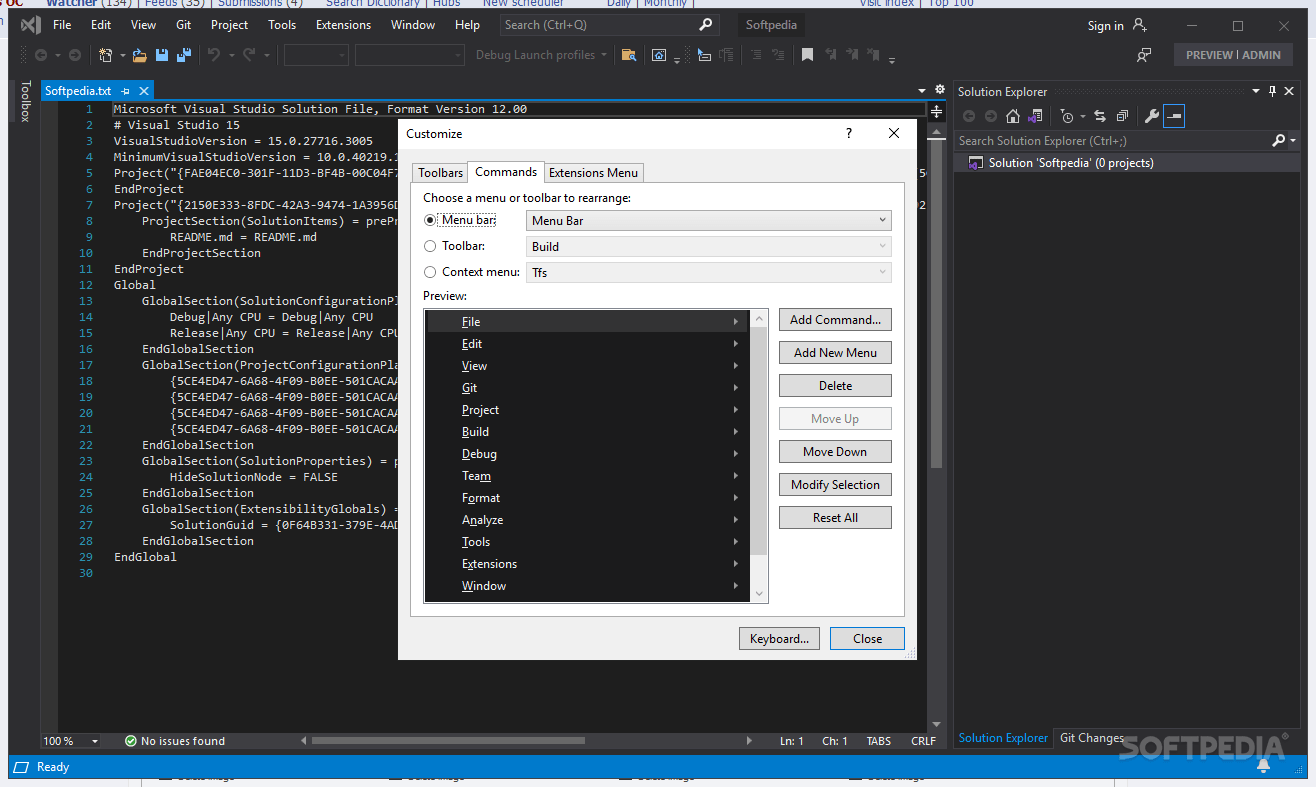Select Analyze in the Preview list
1316x787 pixels.
tap(587, 520)
